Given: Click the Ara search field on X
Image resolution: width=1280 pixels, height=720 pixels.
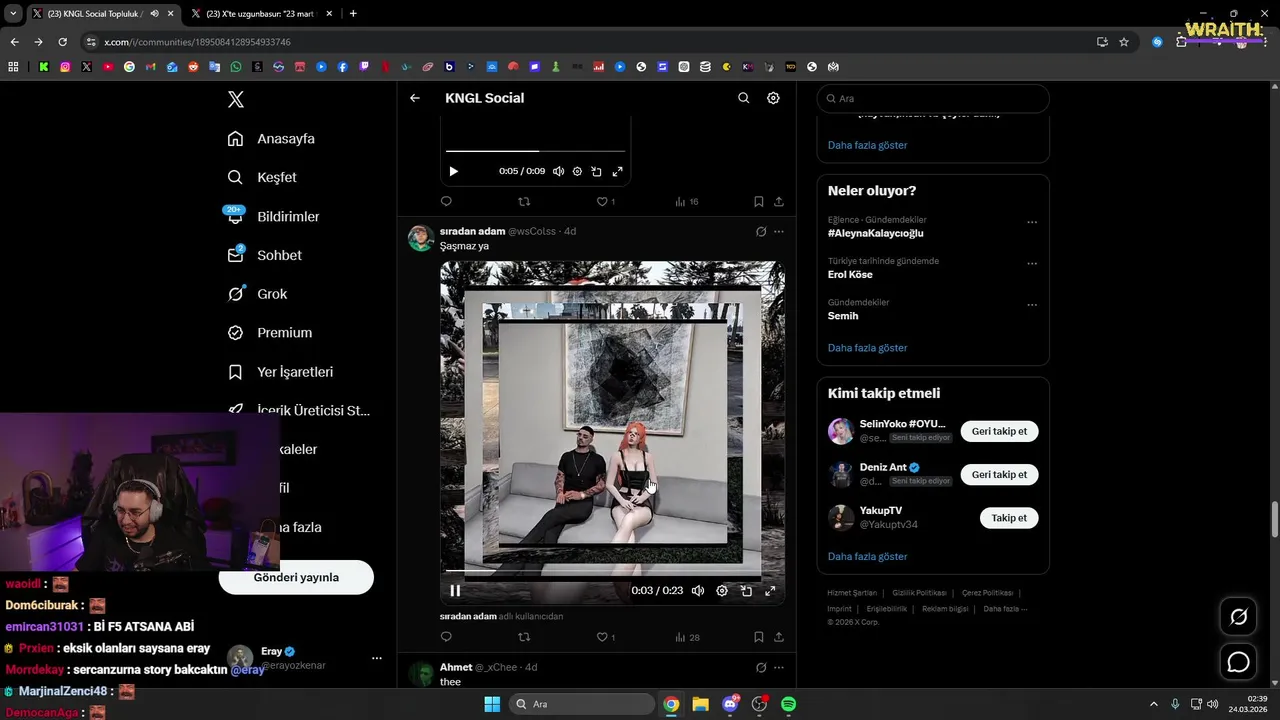Looking at the screenshot, I should [933, 99].
